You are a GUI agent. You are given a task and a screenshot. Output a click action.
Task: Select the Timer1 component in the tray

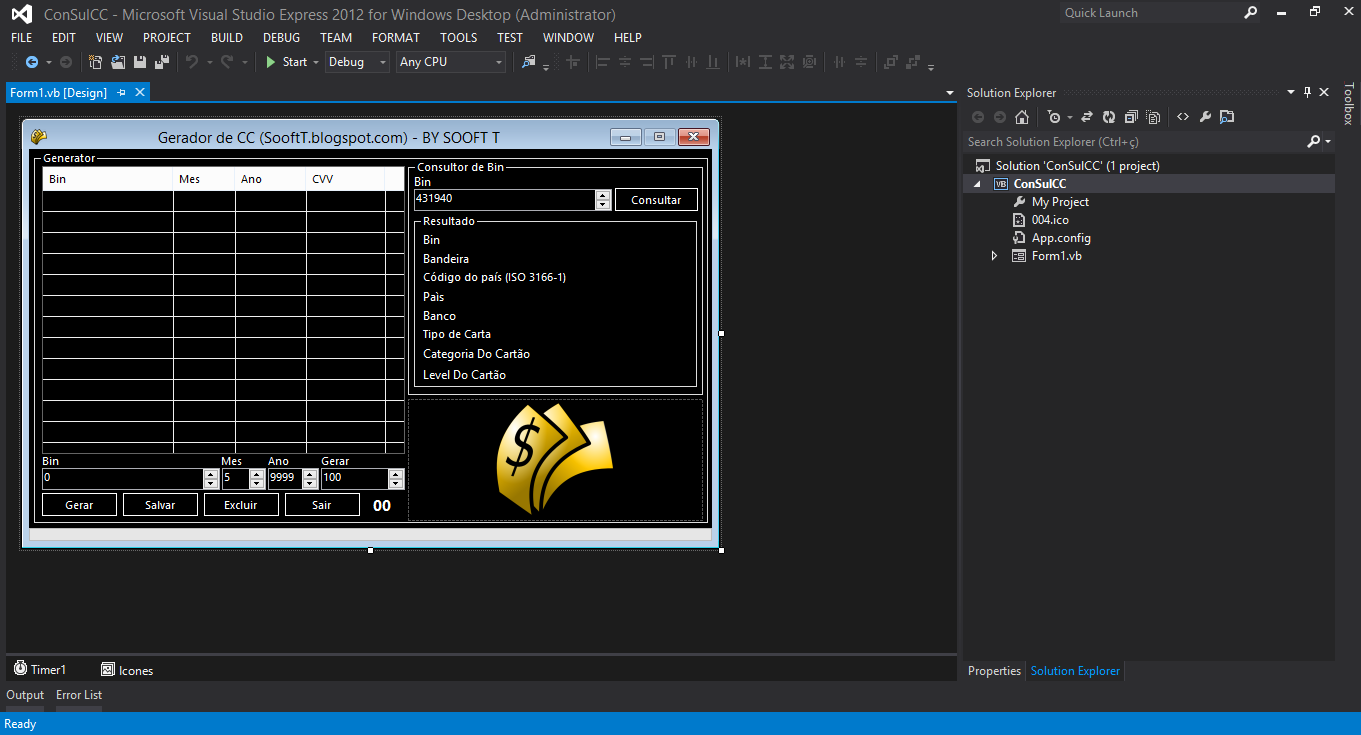point(40,669)
